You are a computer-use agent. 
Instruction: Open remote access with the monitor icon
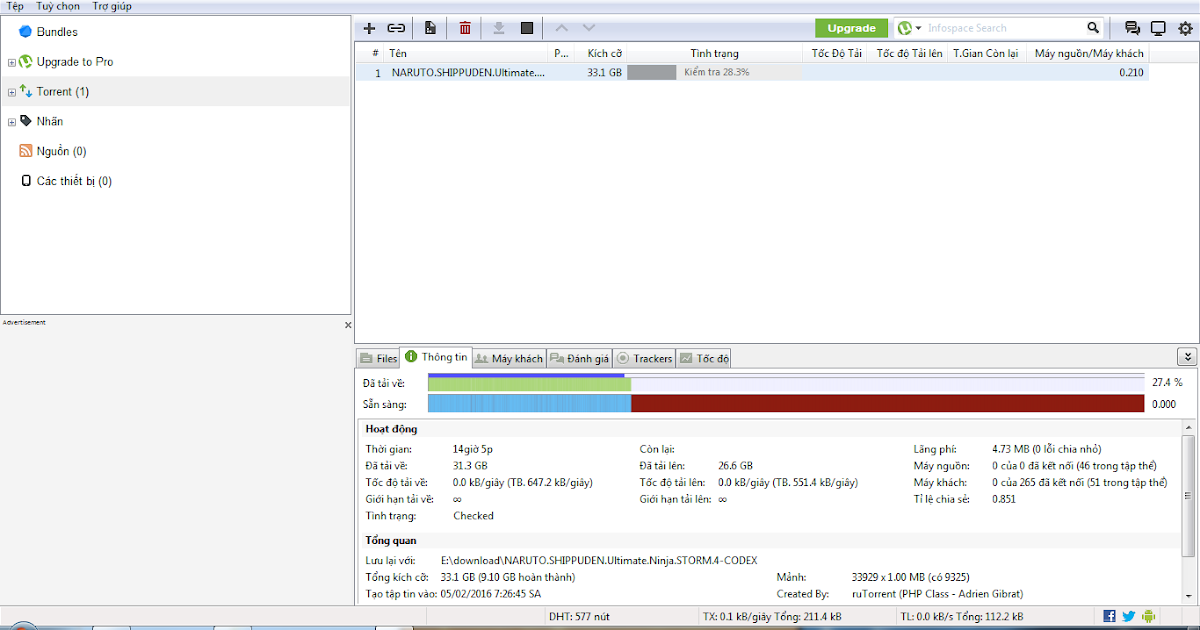pos(1158,27)
